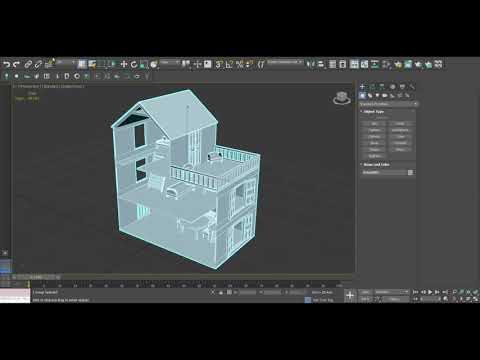The width and height of the screenshot is (480, 360).
Task: Activate Bind to Space Warp tool
Action: tap(49, 64)
